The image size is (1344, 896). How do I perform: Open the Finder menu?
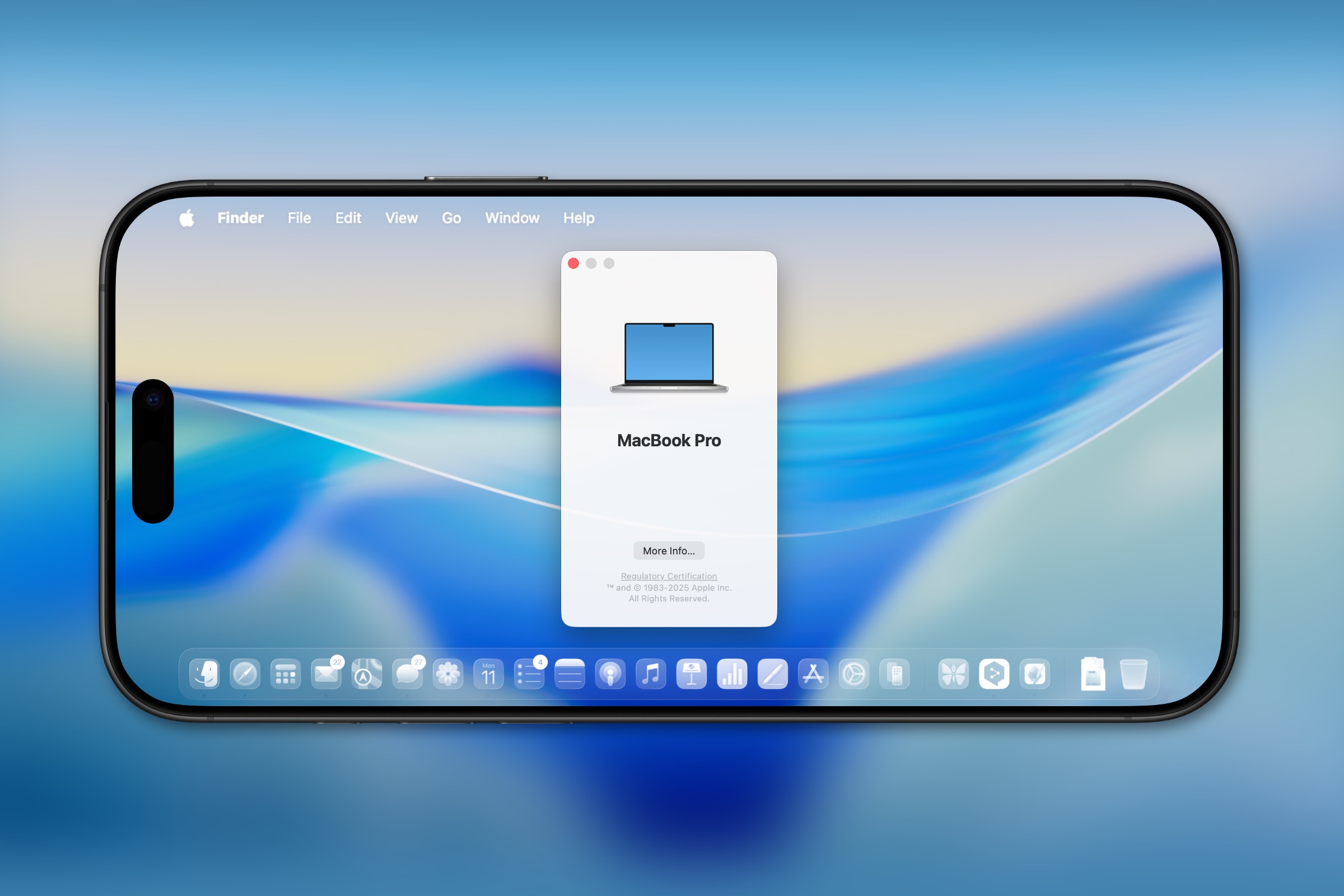click(240, 218)
